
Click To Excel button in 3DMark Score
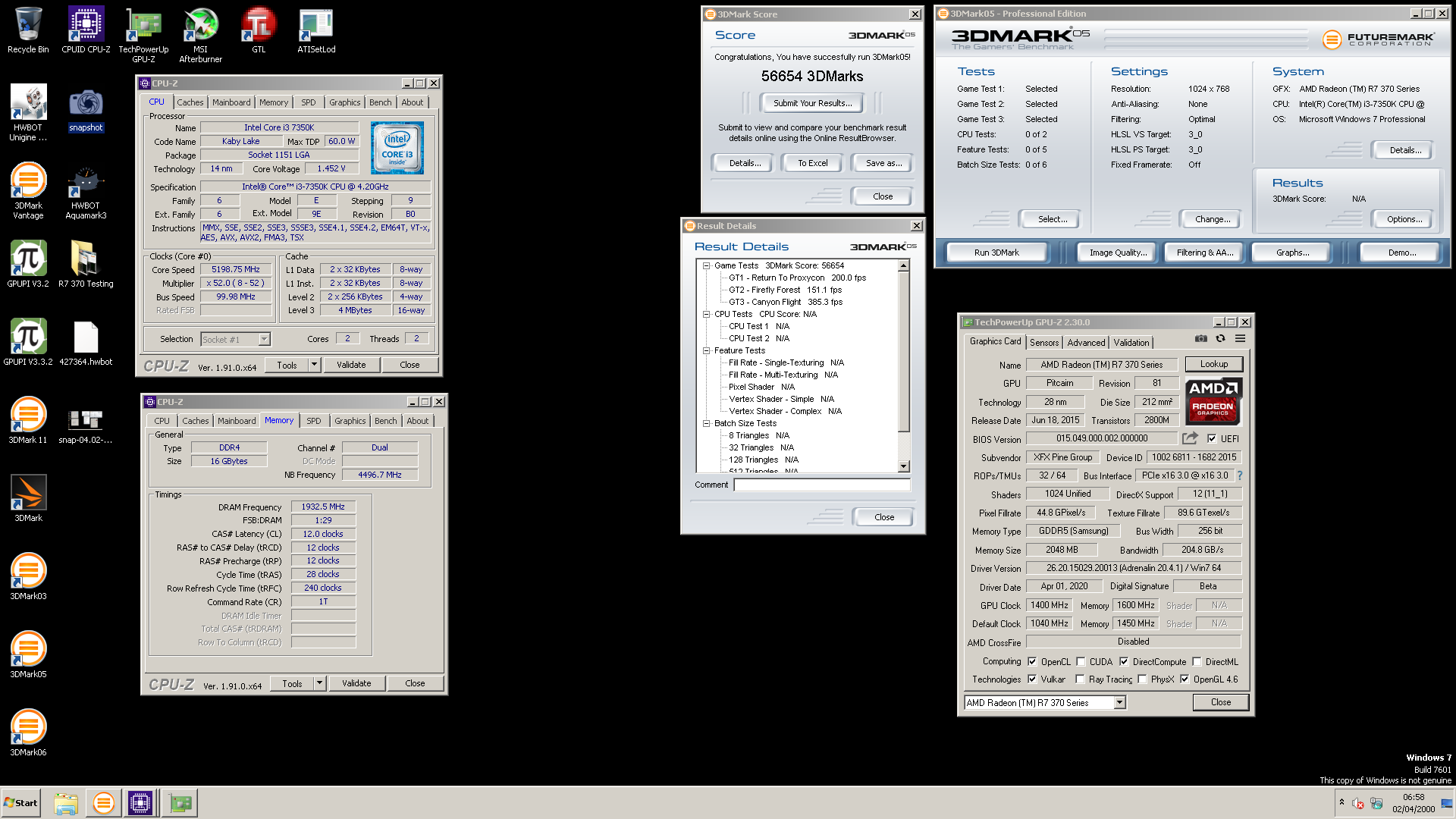(812, 163)
